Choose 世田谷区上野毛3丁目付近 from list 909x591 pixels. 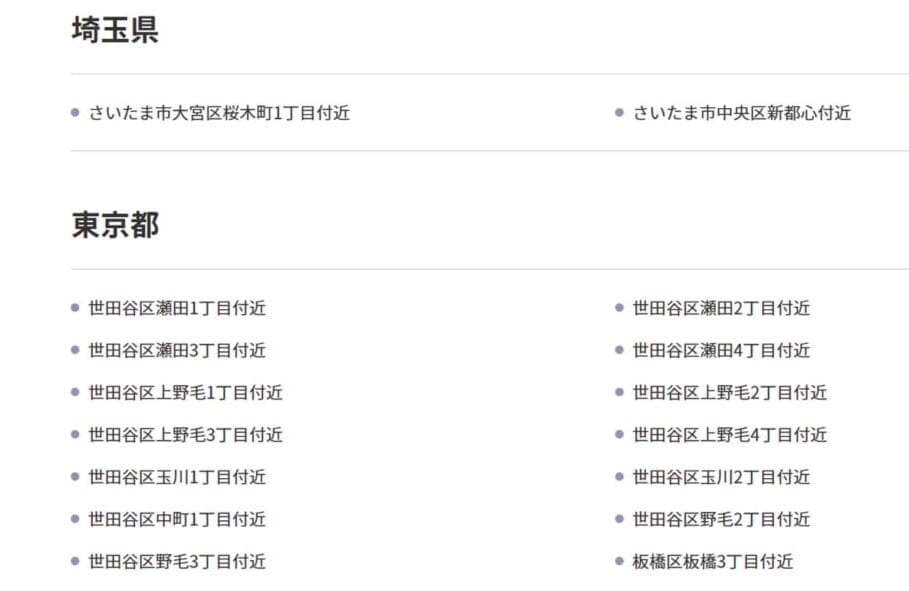(x=186, y=435)
